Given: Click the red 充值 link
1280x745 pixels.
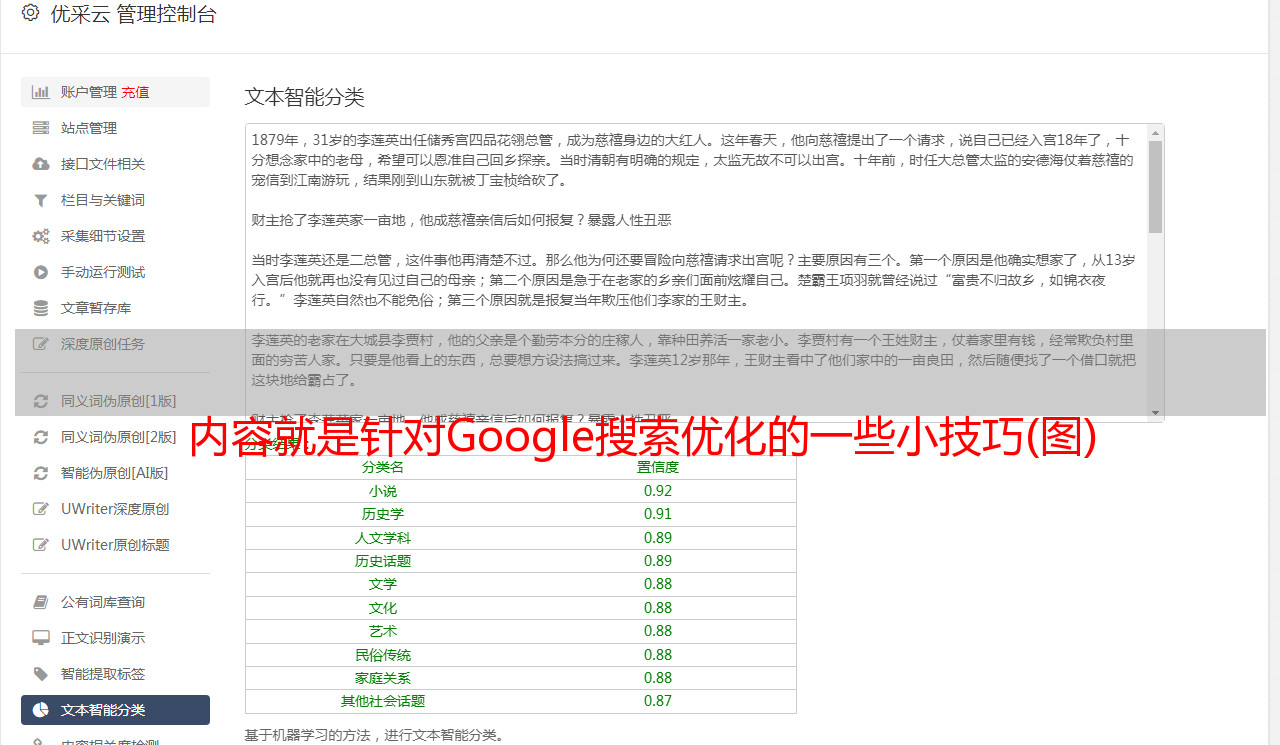Looking at the screenshot, I should [x=135, y=92].
